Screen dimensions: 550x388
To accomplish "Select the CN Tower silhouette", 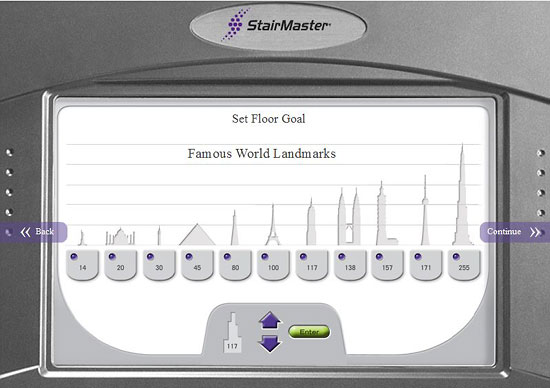I will (x=425, y=210).
